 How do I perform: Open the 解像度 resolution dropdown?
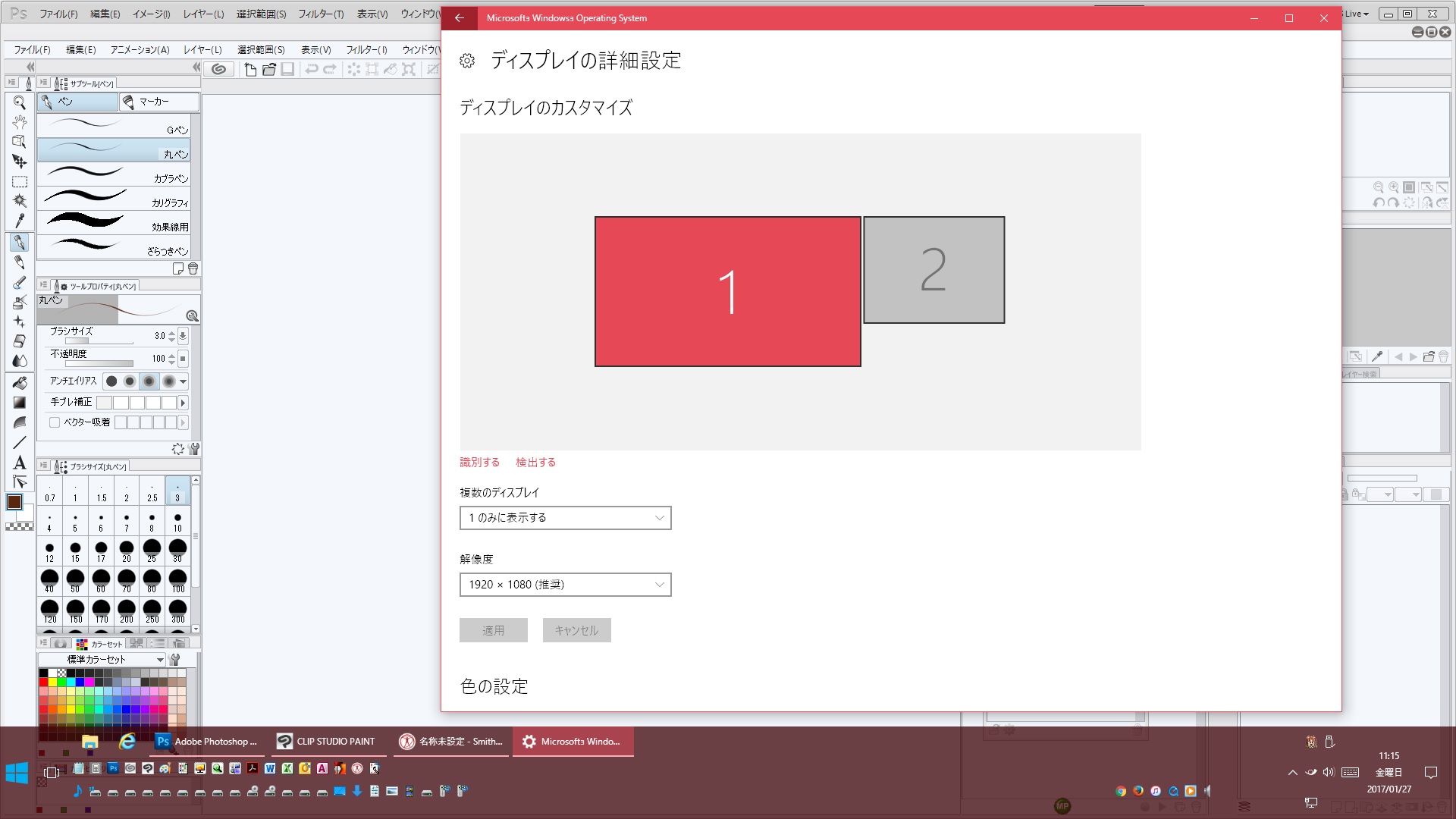tap(565, 585)
